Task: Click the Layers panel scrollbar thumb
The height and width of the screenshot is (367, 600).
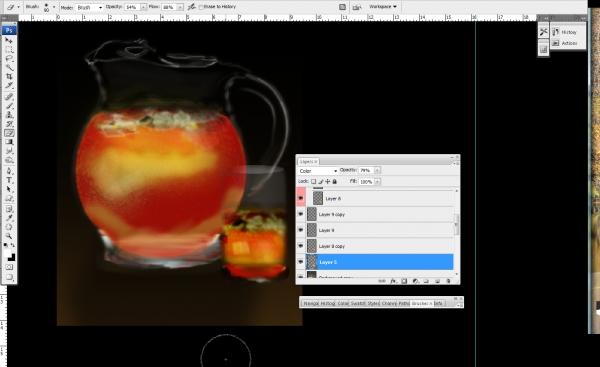Action: 456,225
